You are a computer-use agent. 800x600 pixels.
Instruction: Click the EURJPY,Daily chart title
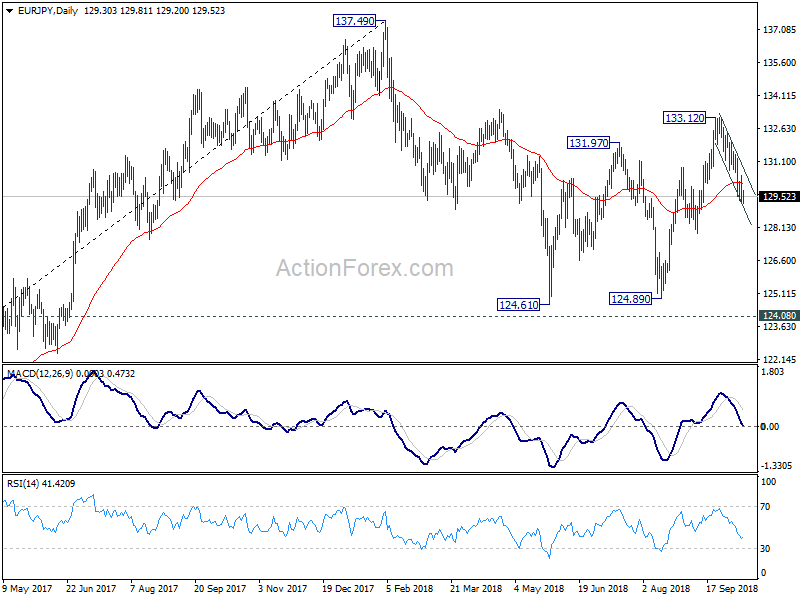[47, 11]
